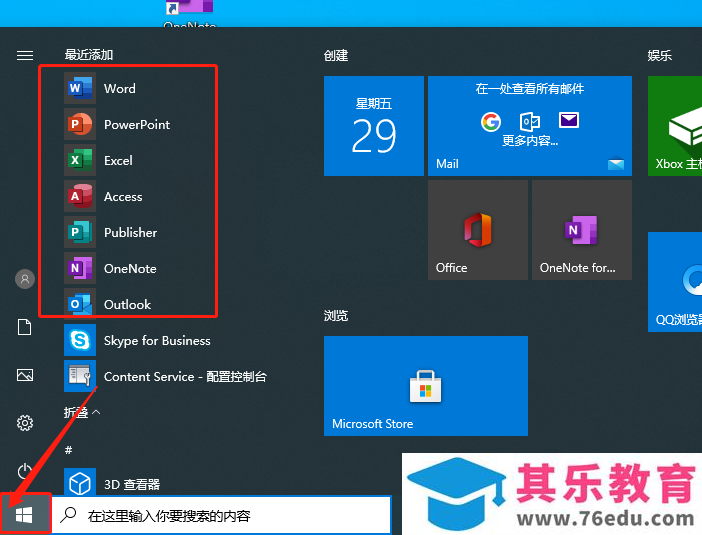Focus the taskbar search box
The width and height of the screenshot is (702, 535).
point(222,515)
